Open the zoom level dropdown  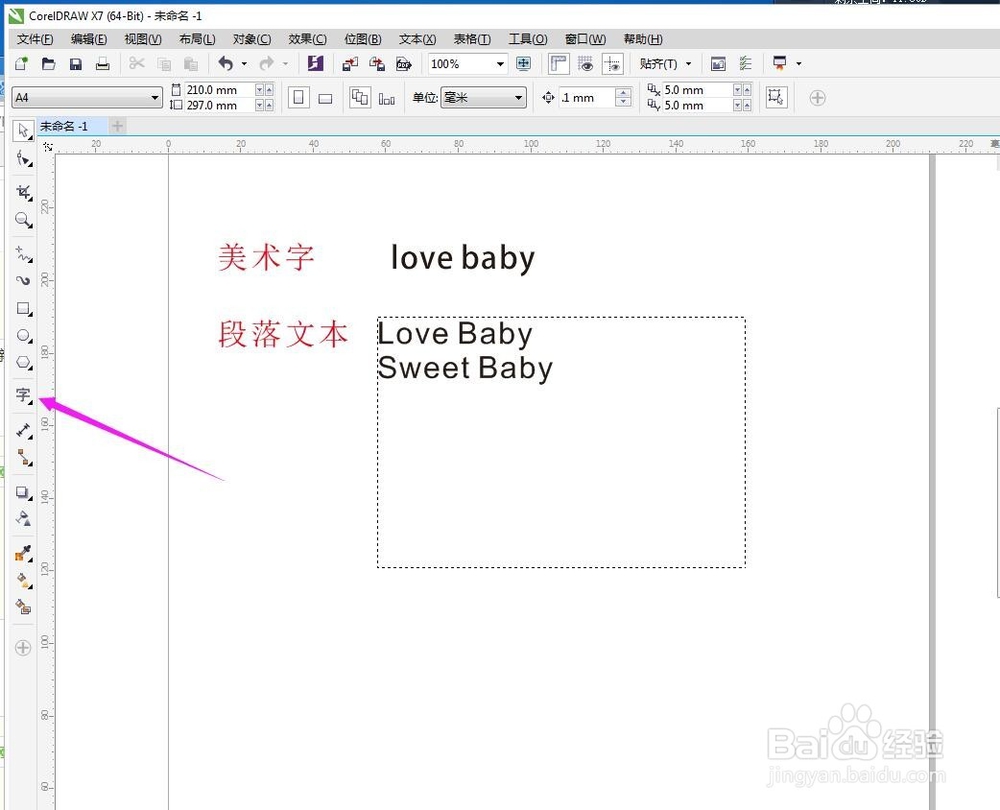tap(501, 64)
